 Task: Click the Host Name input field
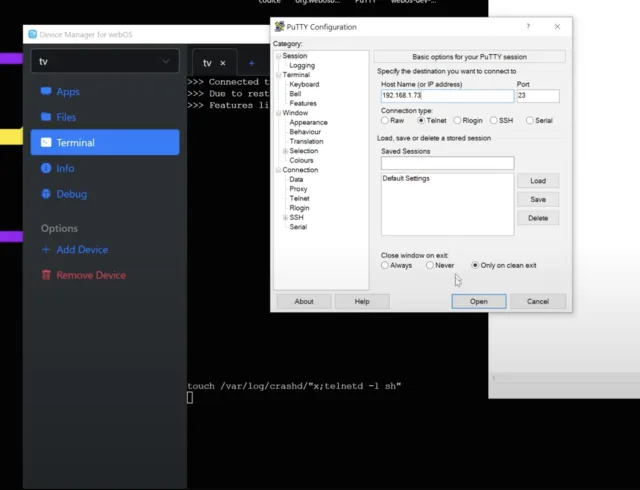coord(447,96)
